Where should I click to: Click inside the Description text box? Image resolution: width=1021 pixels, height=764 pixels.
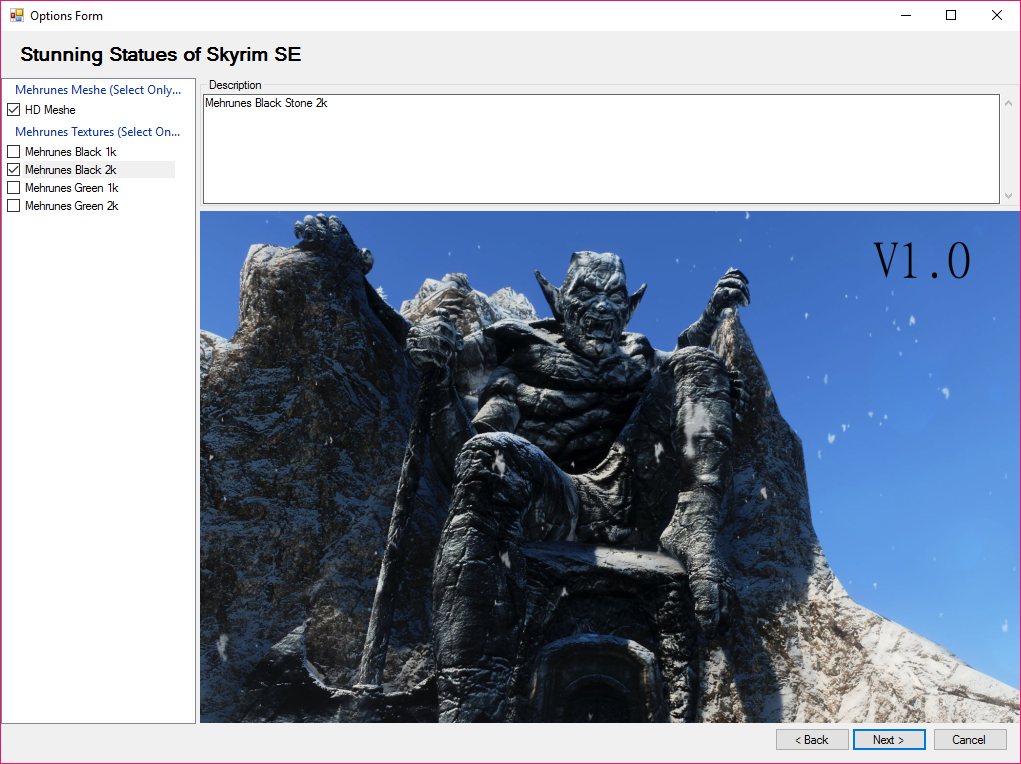click(x=601, y=149)
